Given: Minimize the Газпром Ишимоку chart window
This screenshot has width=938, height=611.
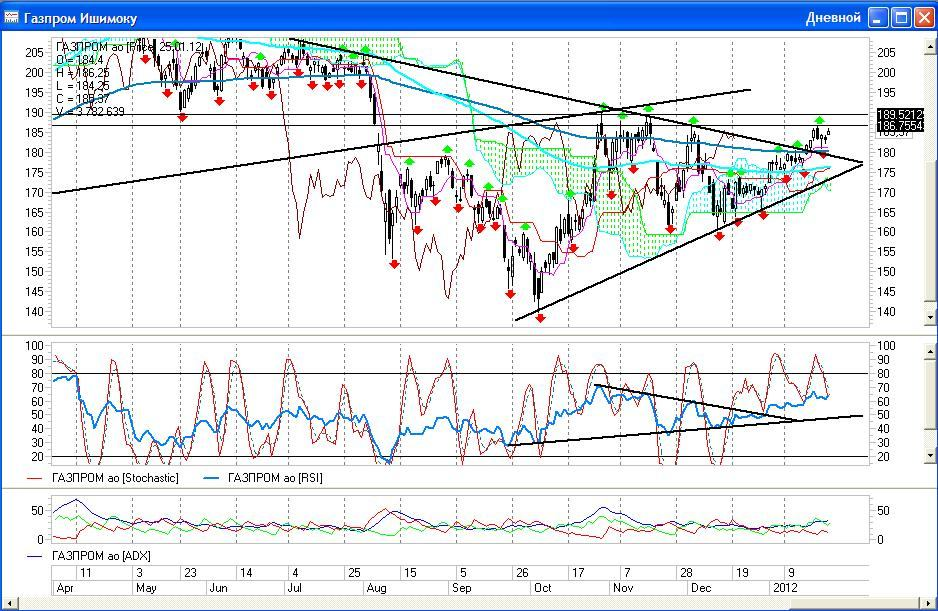Looking at the screenshot, I should coord(878,17).
